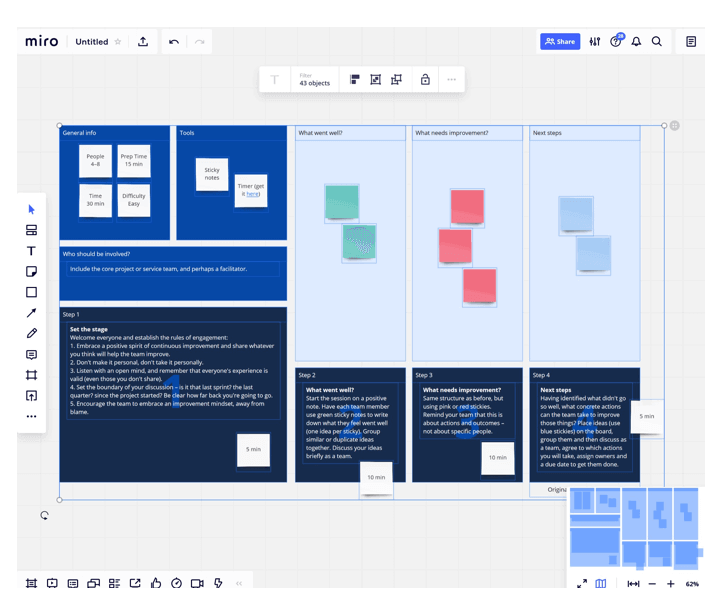
Task: Open the timer icon in bottom toolbar
Action: 176,583
